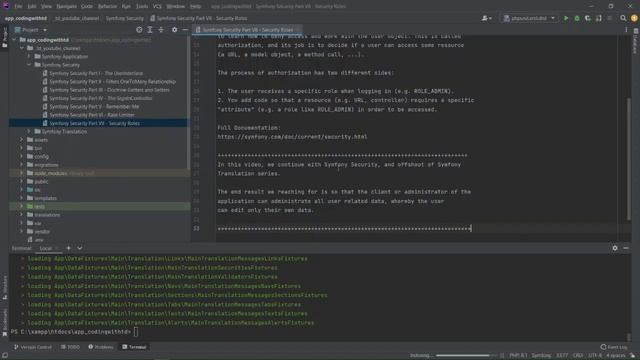Screen dimensions: 640x360
Task: Open Project panel settings gear
Action: coord(174,30)
